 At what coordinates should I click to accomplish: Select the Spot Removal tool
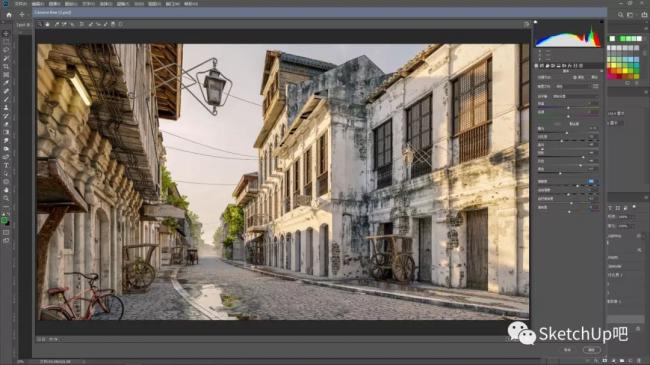pos(90,24)
